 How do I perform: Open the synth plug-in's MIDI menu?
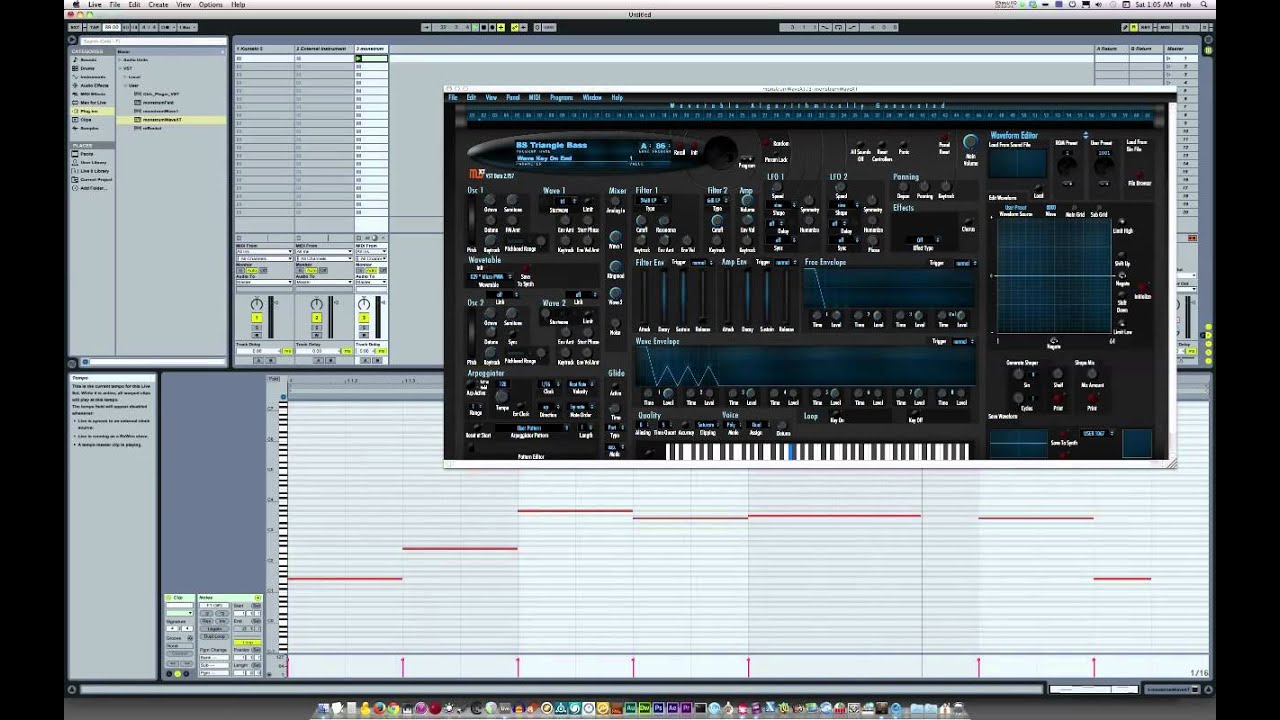tap(535, 98)
